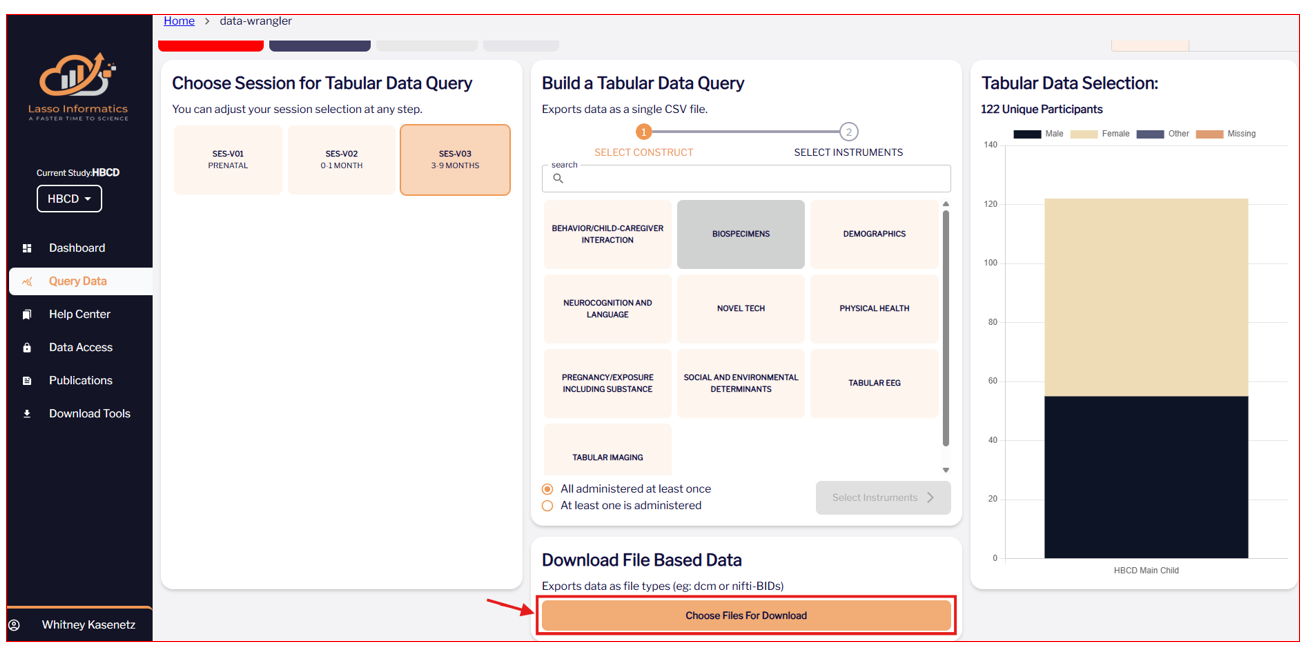Click the user profile icon beside Whitney Kasenetz
This screenshot has width=1305, height=653.
point(14,625)
